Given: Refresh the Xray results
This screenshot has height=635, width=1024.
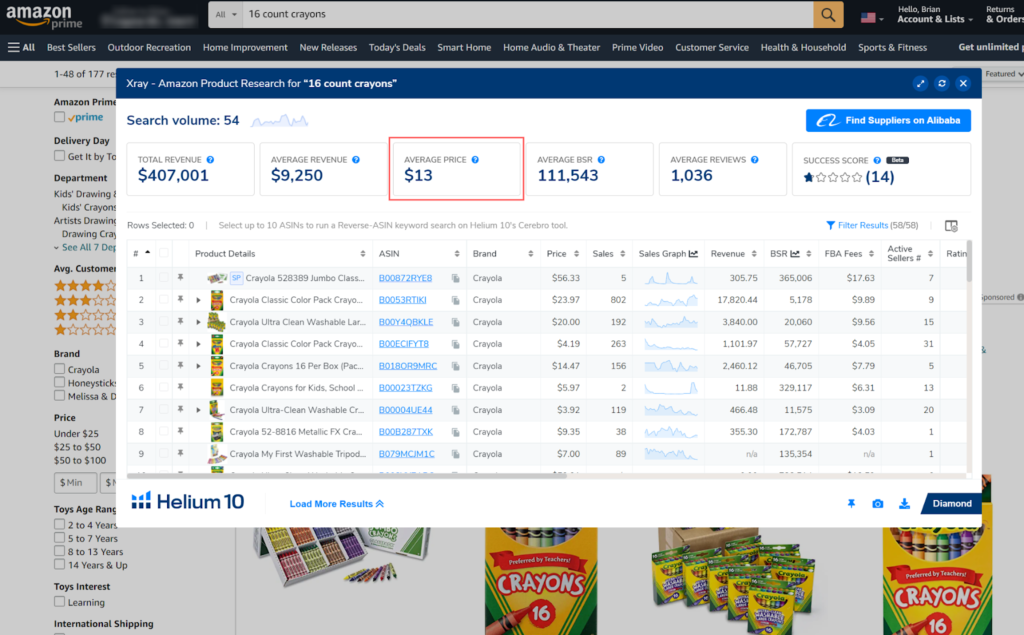Looking at the screenshot, I should tap(942, 84).
